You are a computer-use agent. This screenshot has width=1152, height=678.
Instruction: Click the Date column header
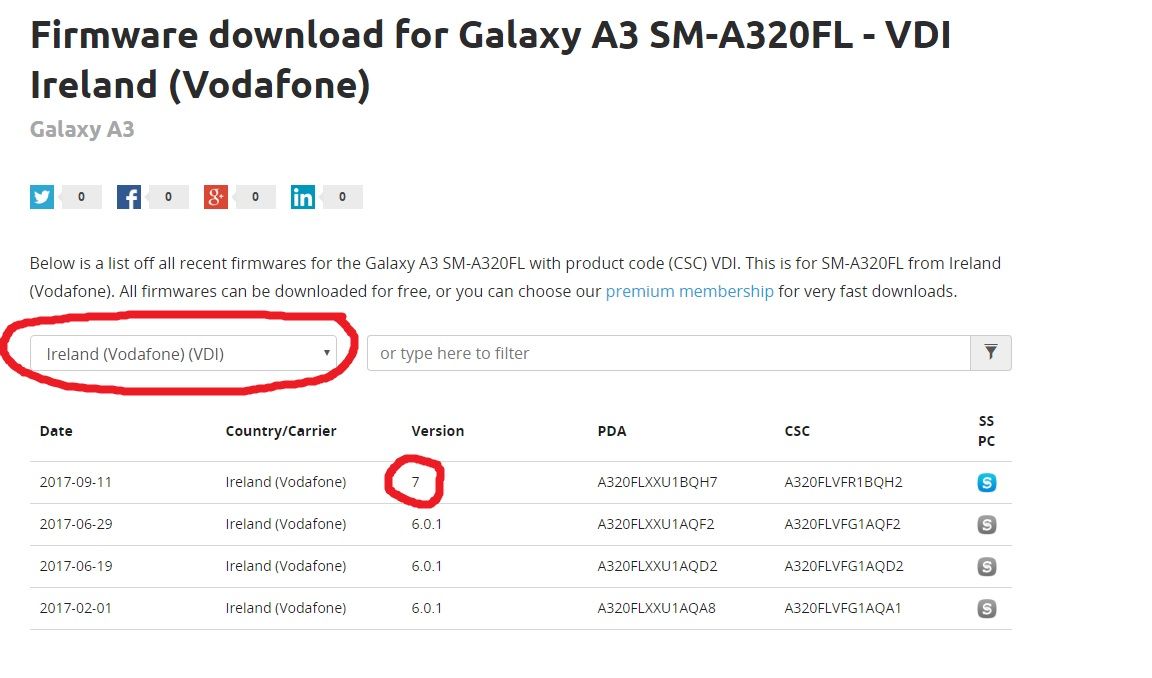point(56,431)
